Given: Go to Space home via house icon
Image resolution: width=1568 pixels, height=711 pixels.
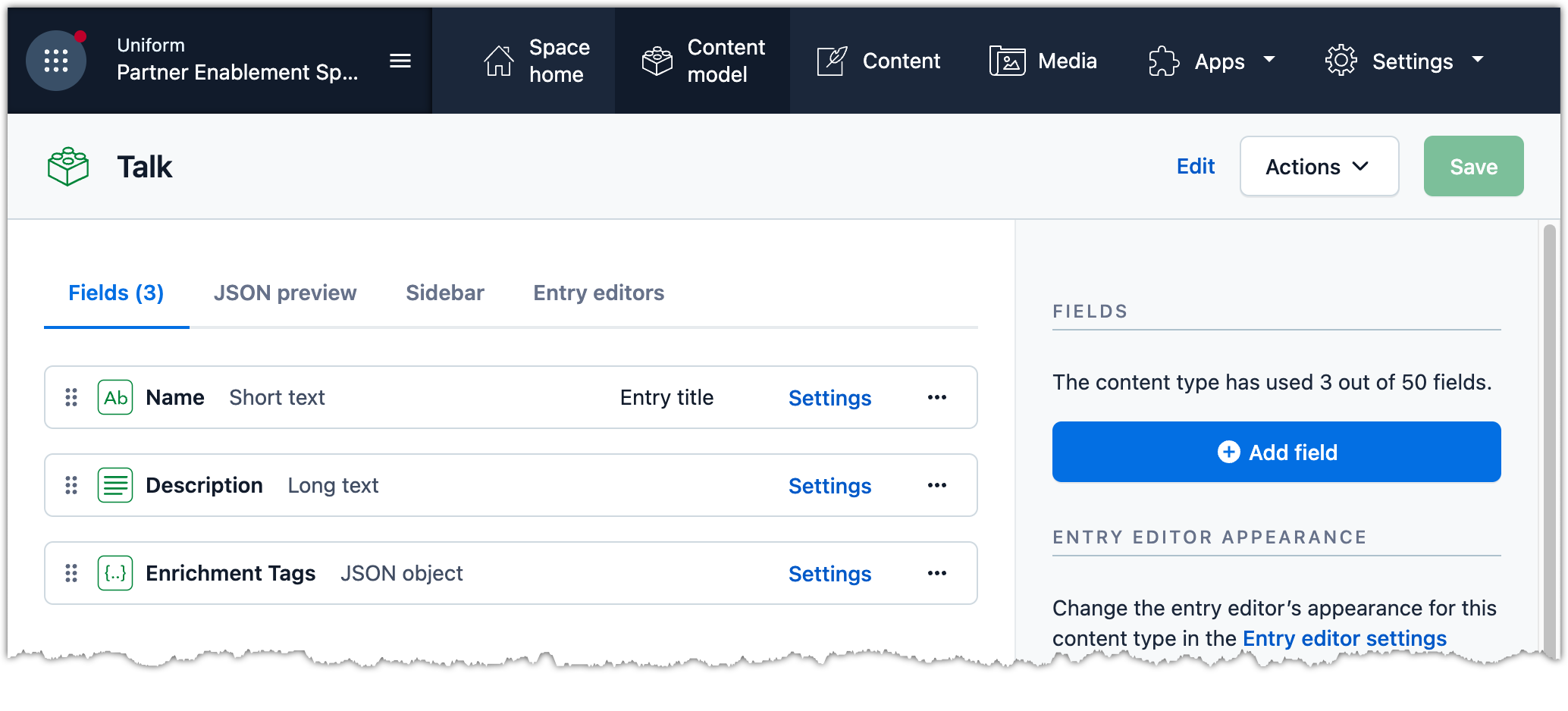Looking at the screenshot, I should point(499,61).
